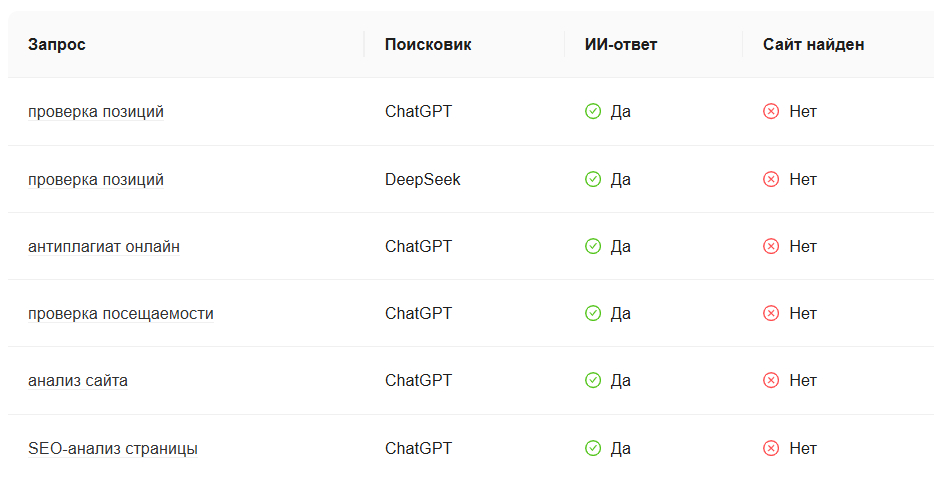Viewport: 934px width, 480px height.
Task: Click red cross icon in DeepSeek row
Action: coord(771,179)
